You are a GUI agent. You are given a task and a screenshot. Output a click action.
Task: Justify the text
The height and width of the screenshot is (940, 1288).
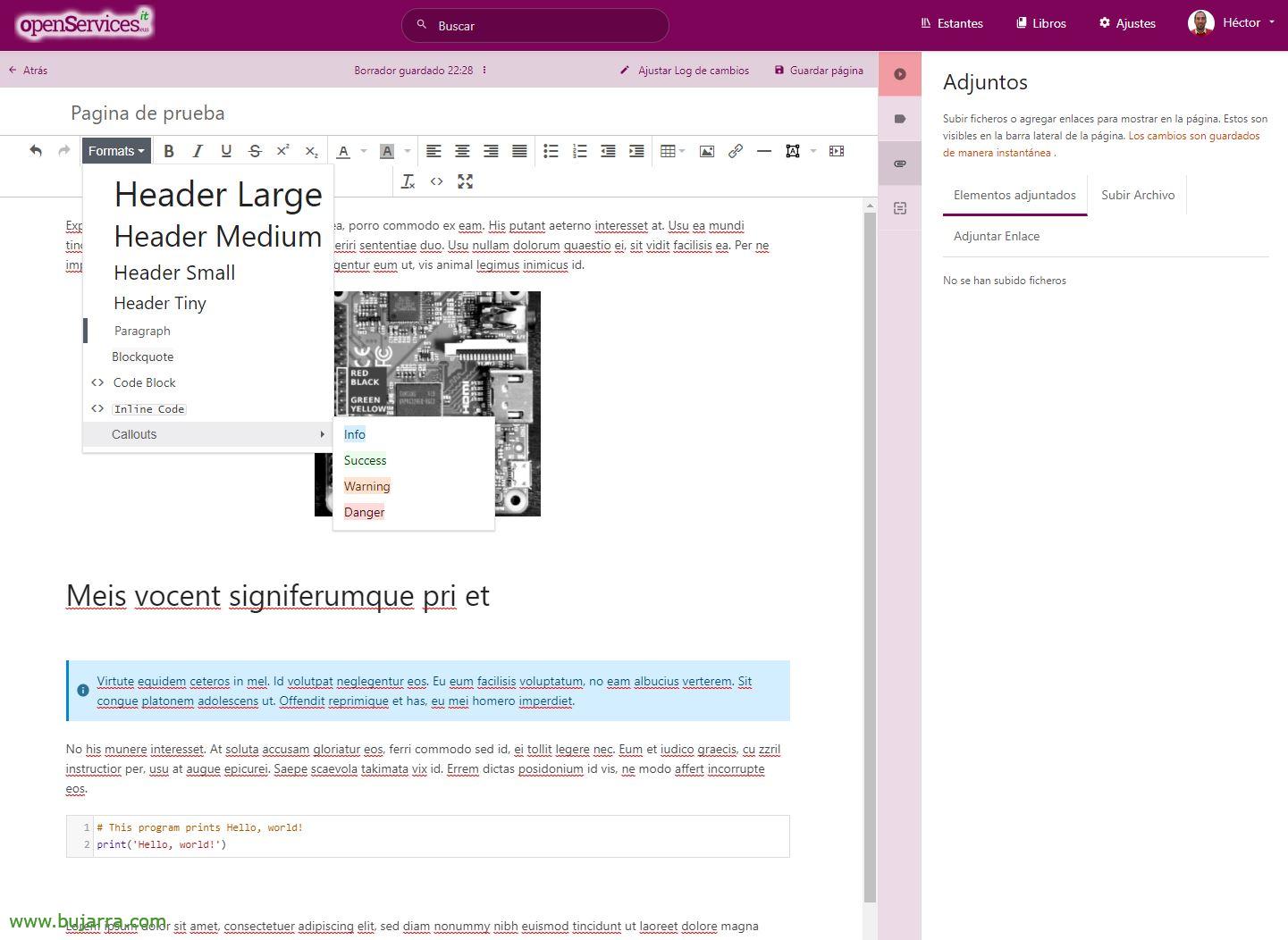click(519, 151)
